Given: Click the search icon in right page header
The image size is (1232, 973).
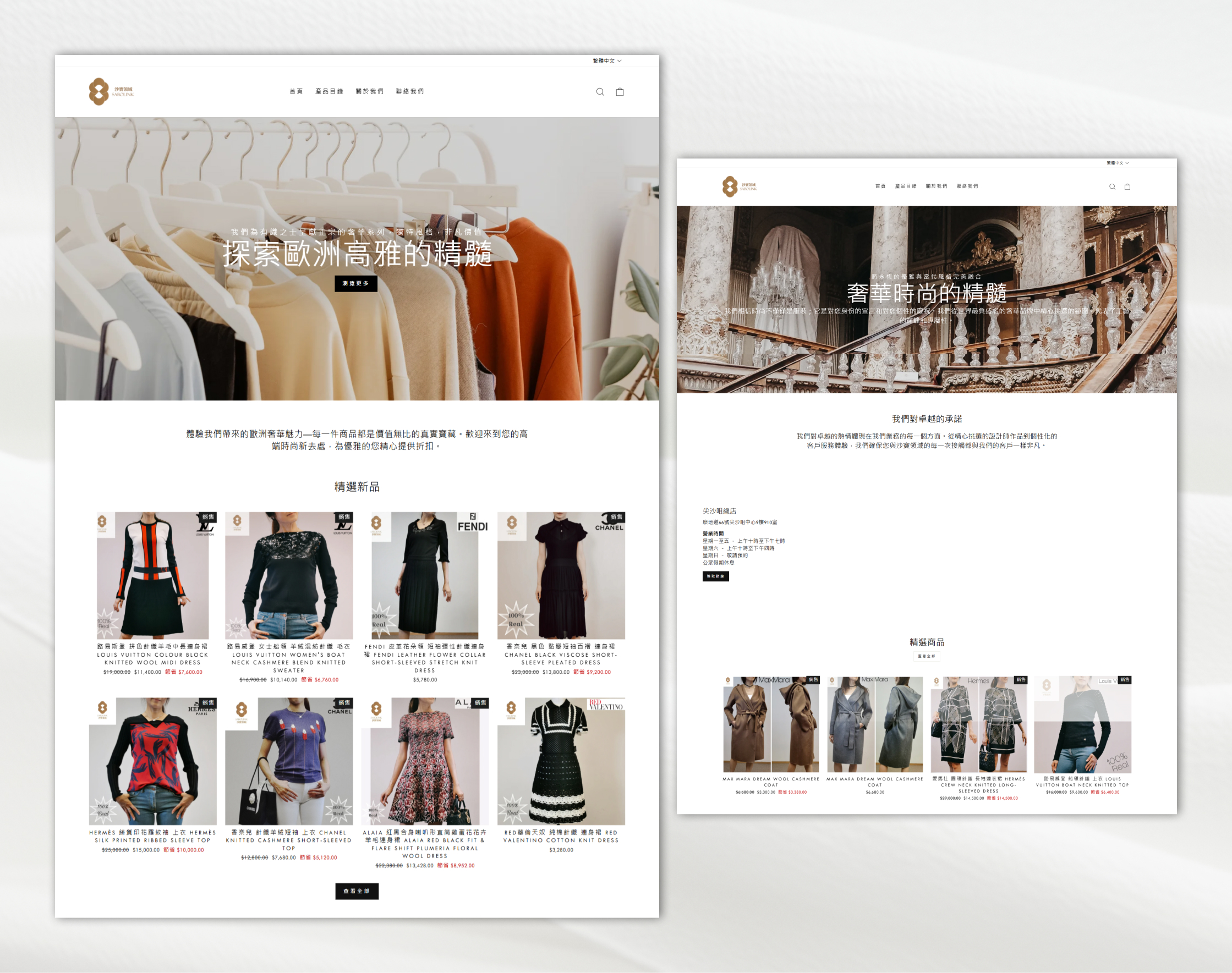Looking at the screenshot, I should tap(1111, 187).
